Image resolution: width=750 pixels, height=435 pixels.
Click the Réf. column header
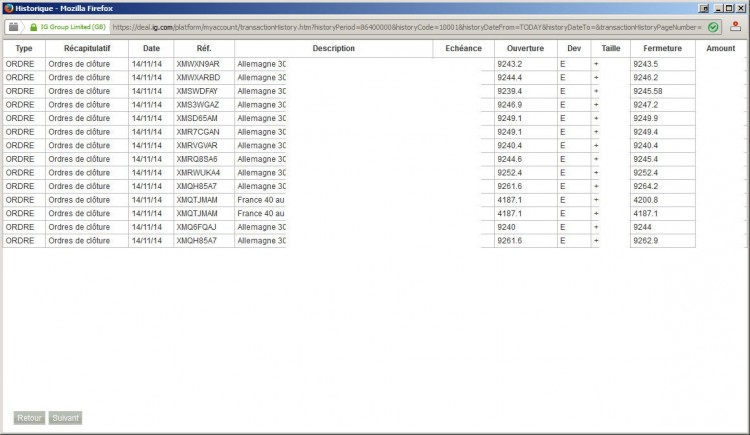[x=204, y=48]
